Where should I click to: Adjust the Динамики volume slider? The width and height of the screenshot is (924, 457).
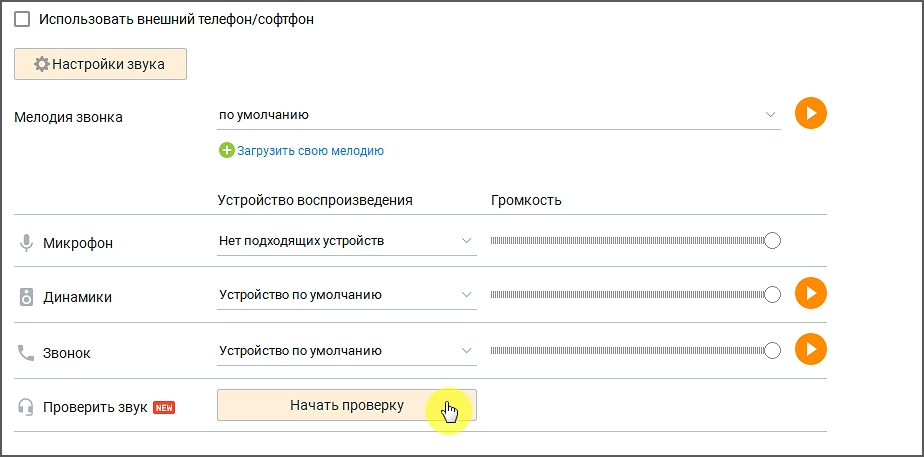click(x=635, y=294)
